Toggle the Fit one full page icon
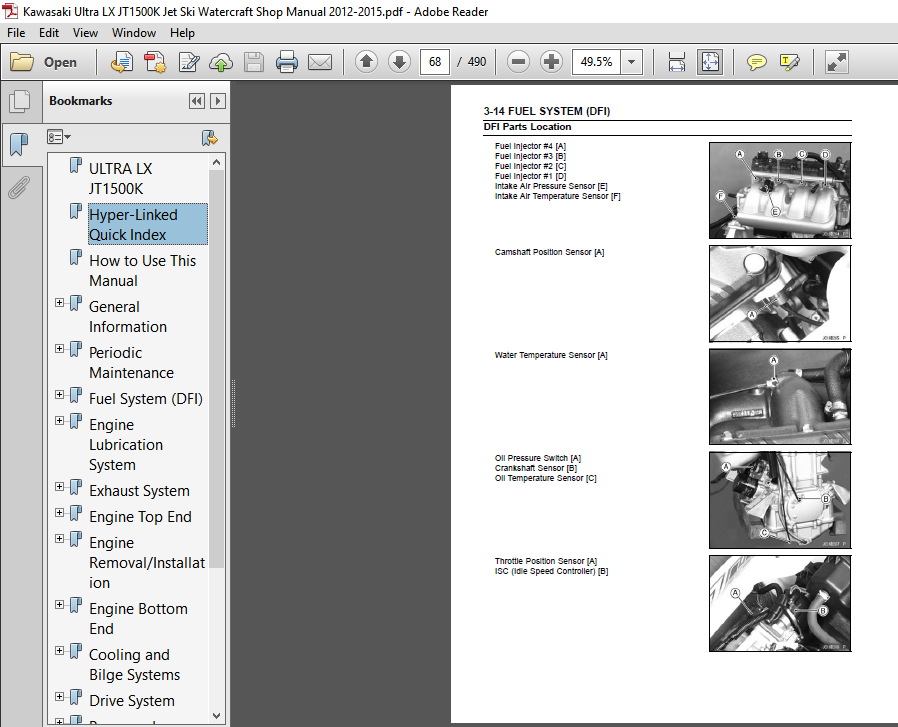 (x=710, y=62)
